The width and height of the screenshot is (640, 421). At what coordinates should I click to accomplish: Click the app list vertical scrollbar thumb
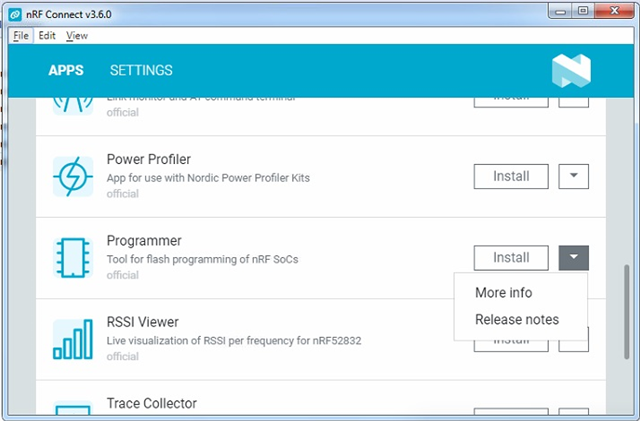coord(627,312)
